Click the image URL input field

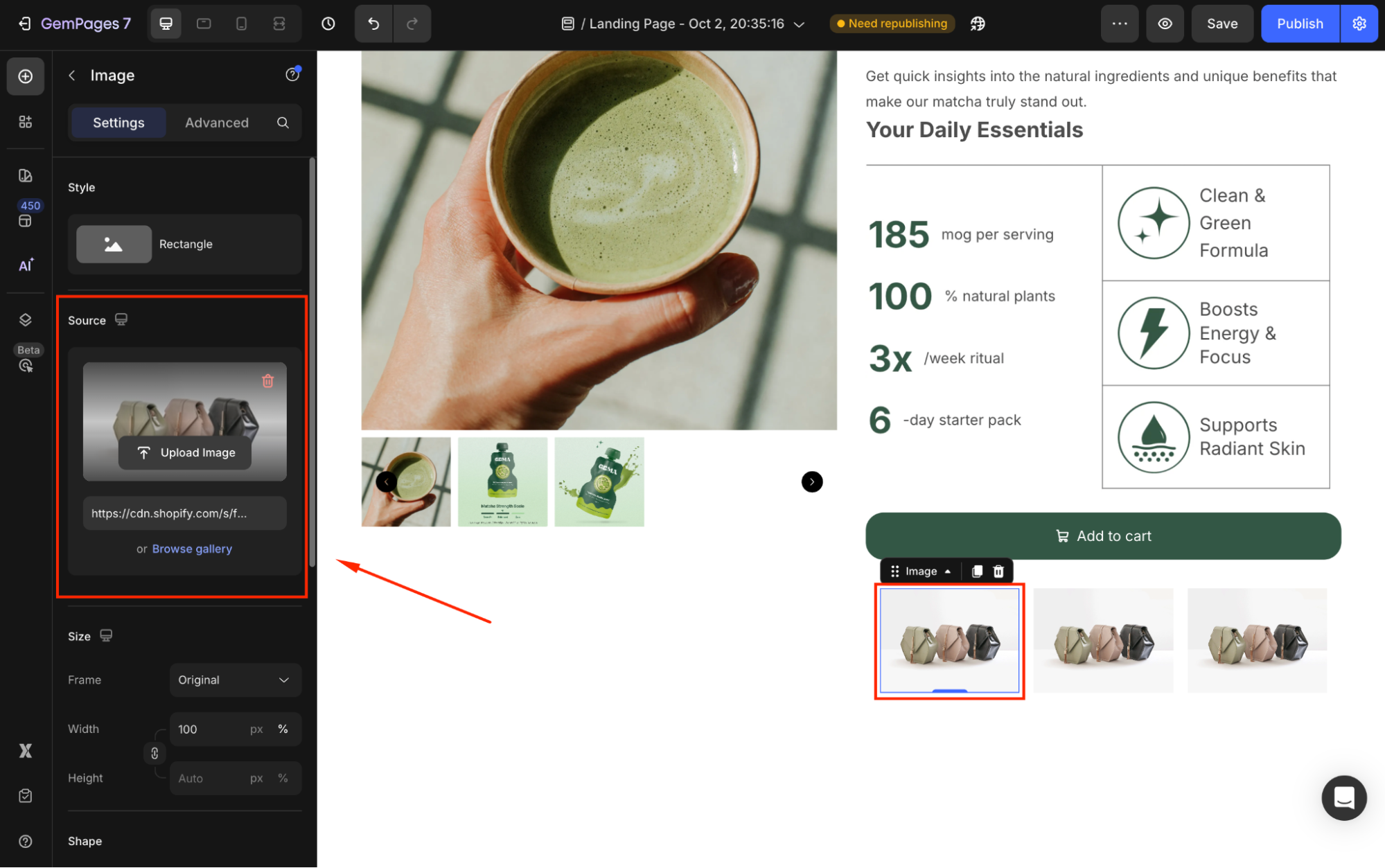184,513
